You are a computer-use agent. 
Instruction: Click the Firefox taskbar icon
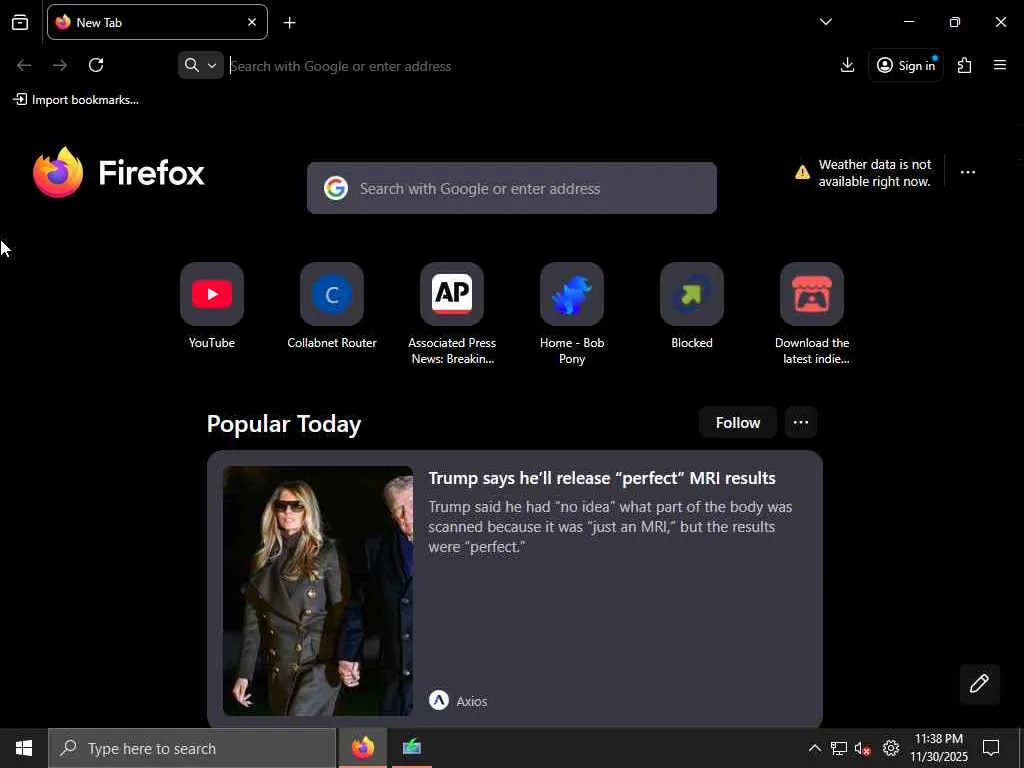click(363, 748)
